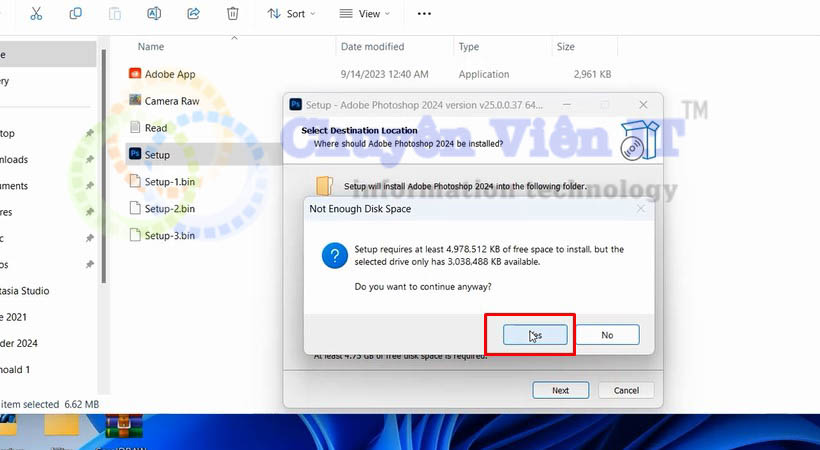The width and height of the screenshot is (820, 450).
Task: Click the Share icon in toolbar
Action: tap(194, 13)
